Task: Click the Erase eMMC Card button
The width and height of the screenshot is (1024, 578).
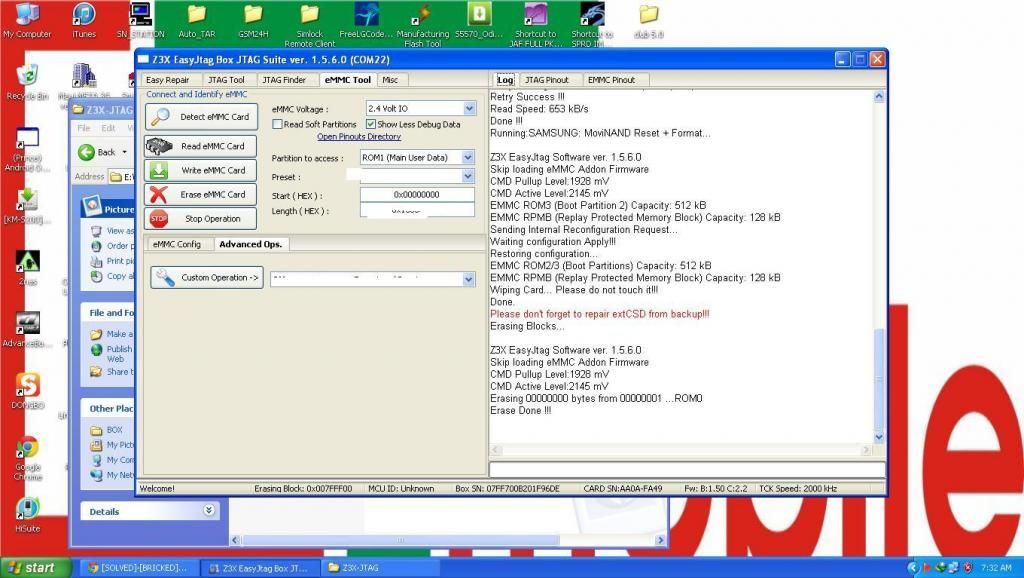Action: (200, 195)
